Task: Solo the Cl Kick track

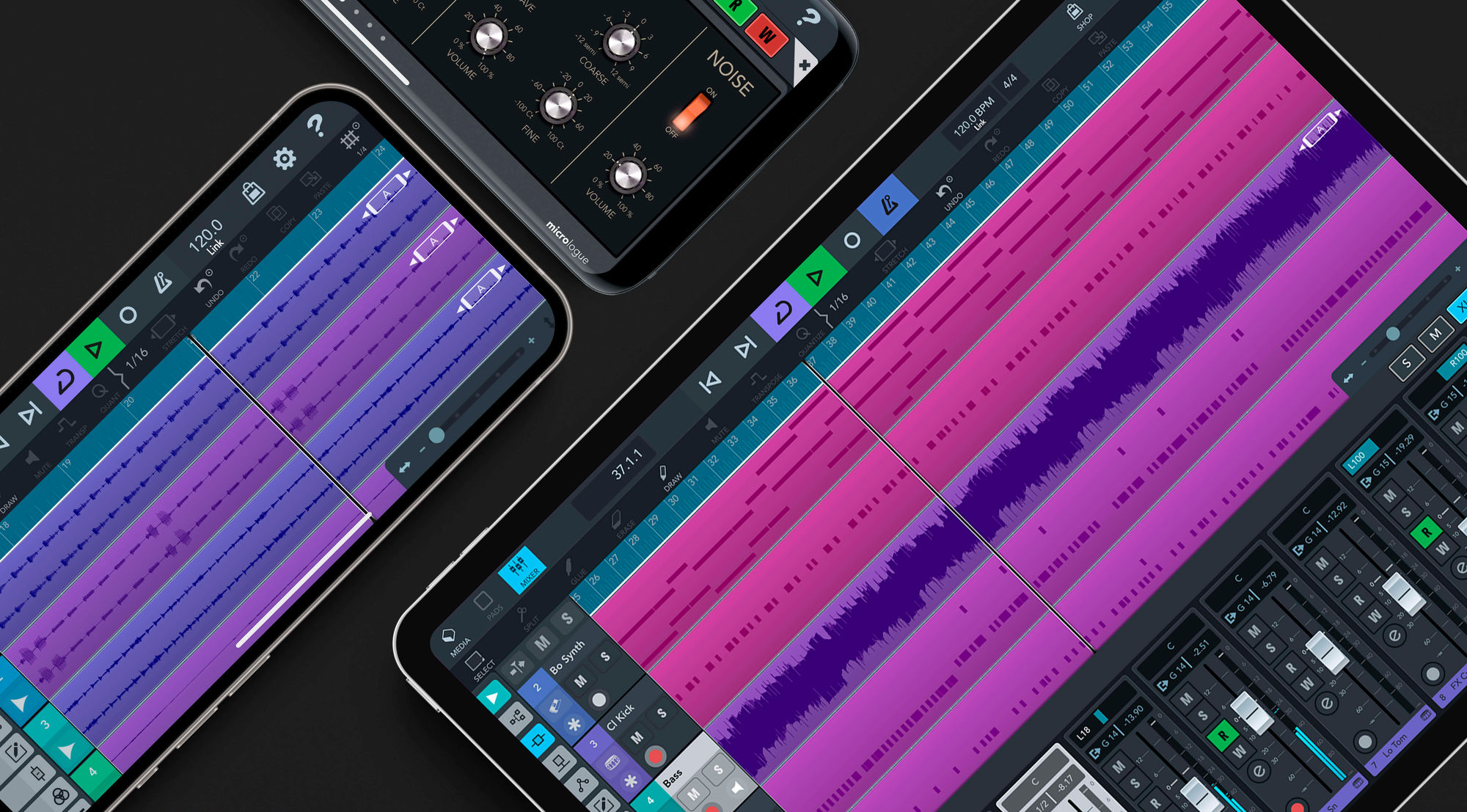Action: point(661,713)
